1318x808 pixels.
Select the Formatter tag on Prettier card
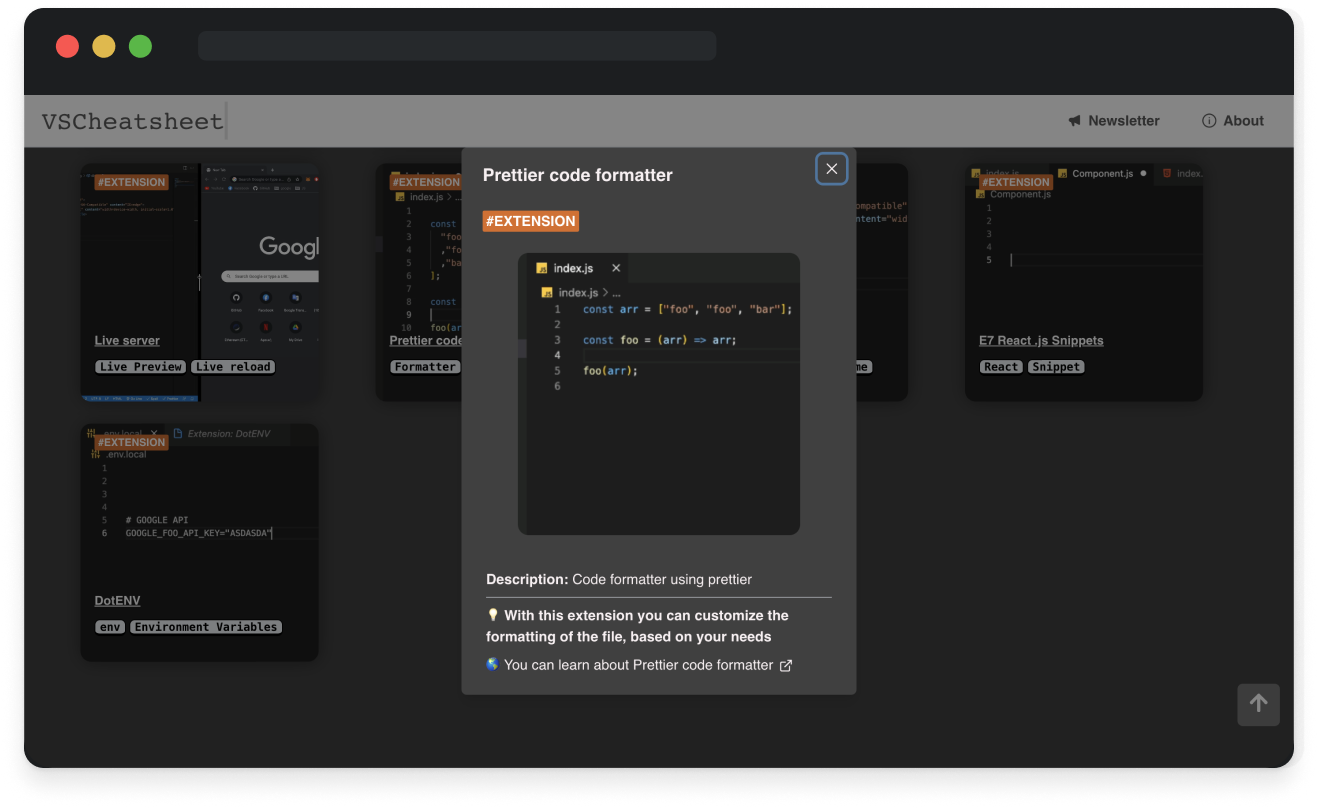(x=425, y=367)
